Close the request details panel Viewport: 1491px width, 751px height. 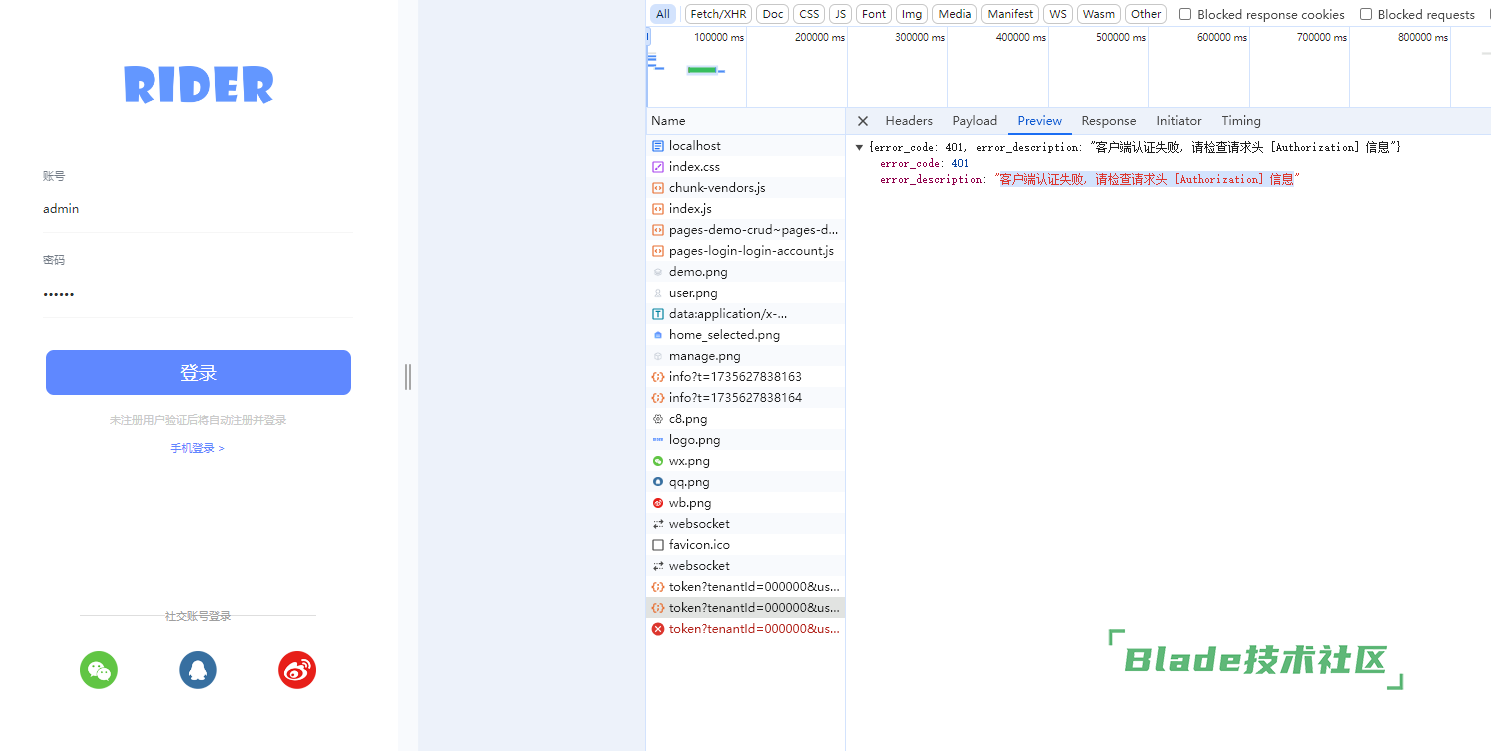click(863, 121)
